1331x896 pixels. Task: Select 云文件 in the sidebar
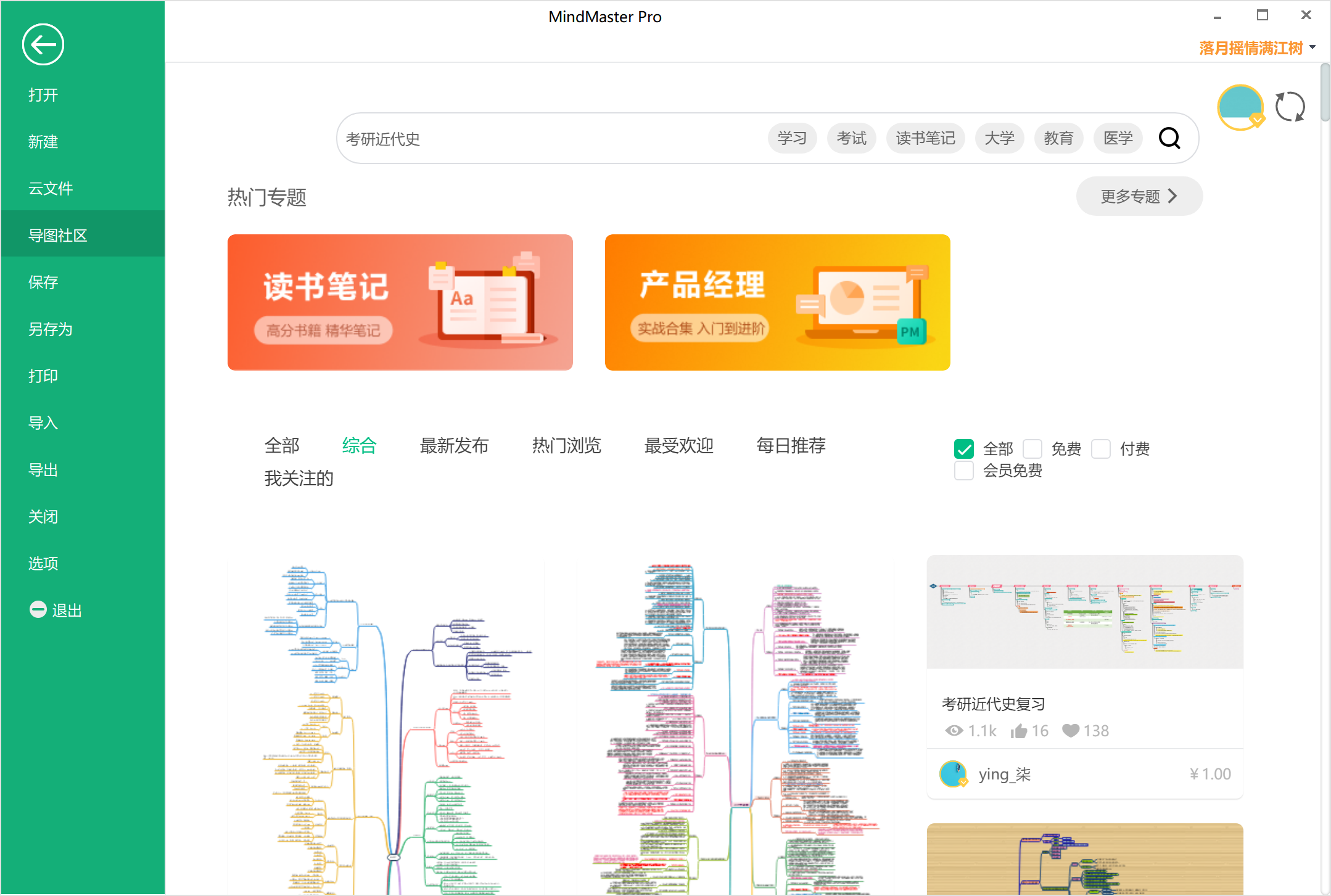[83, 189]
